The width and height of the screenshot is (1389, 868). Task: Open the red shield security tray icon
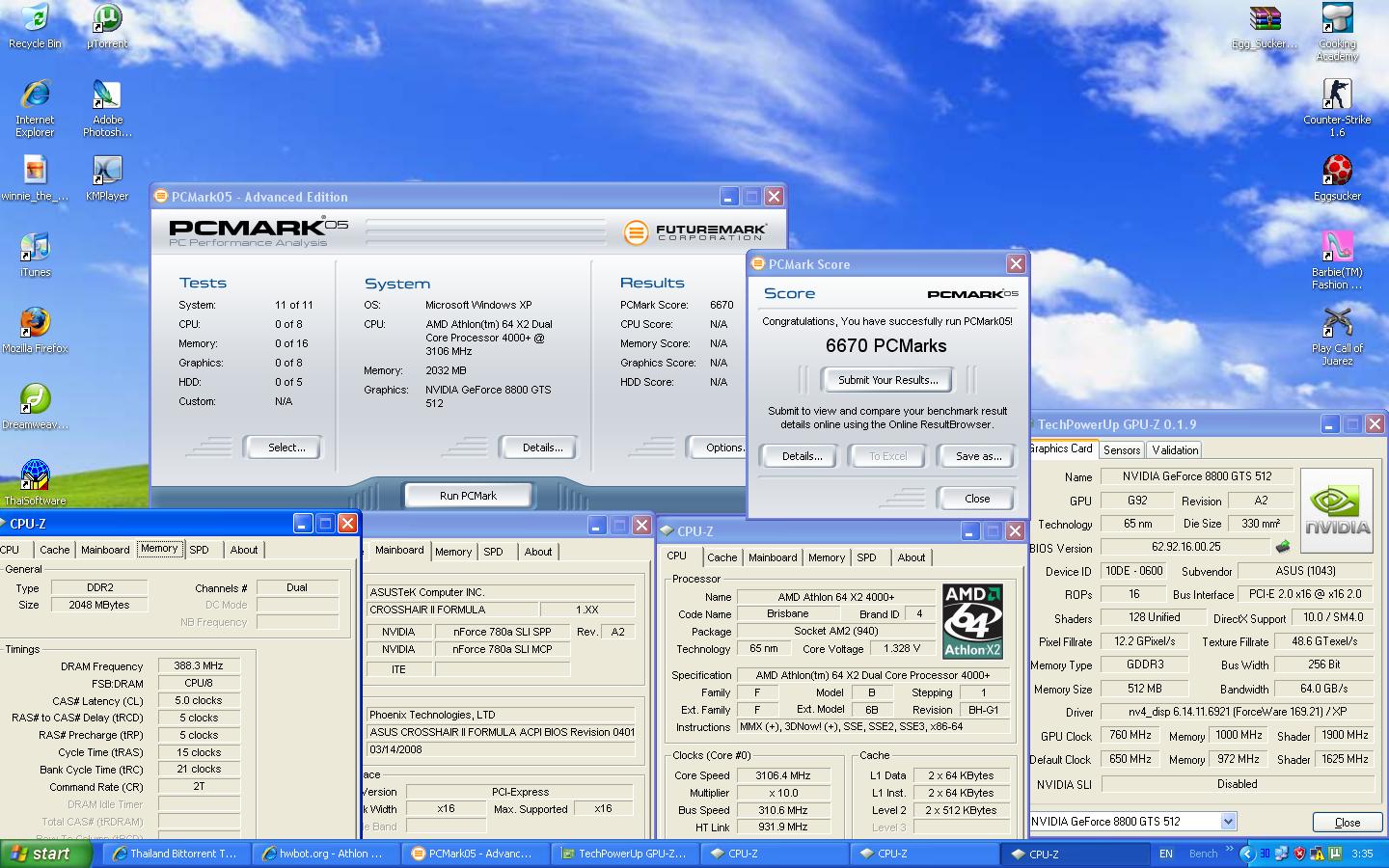coord(1299,854)
